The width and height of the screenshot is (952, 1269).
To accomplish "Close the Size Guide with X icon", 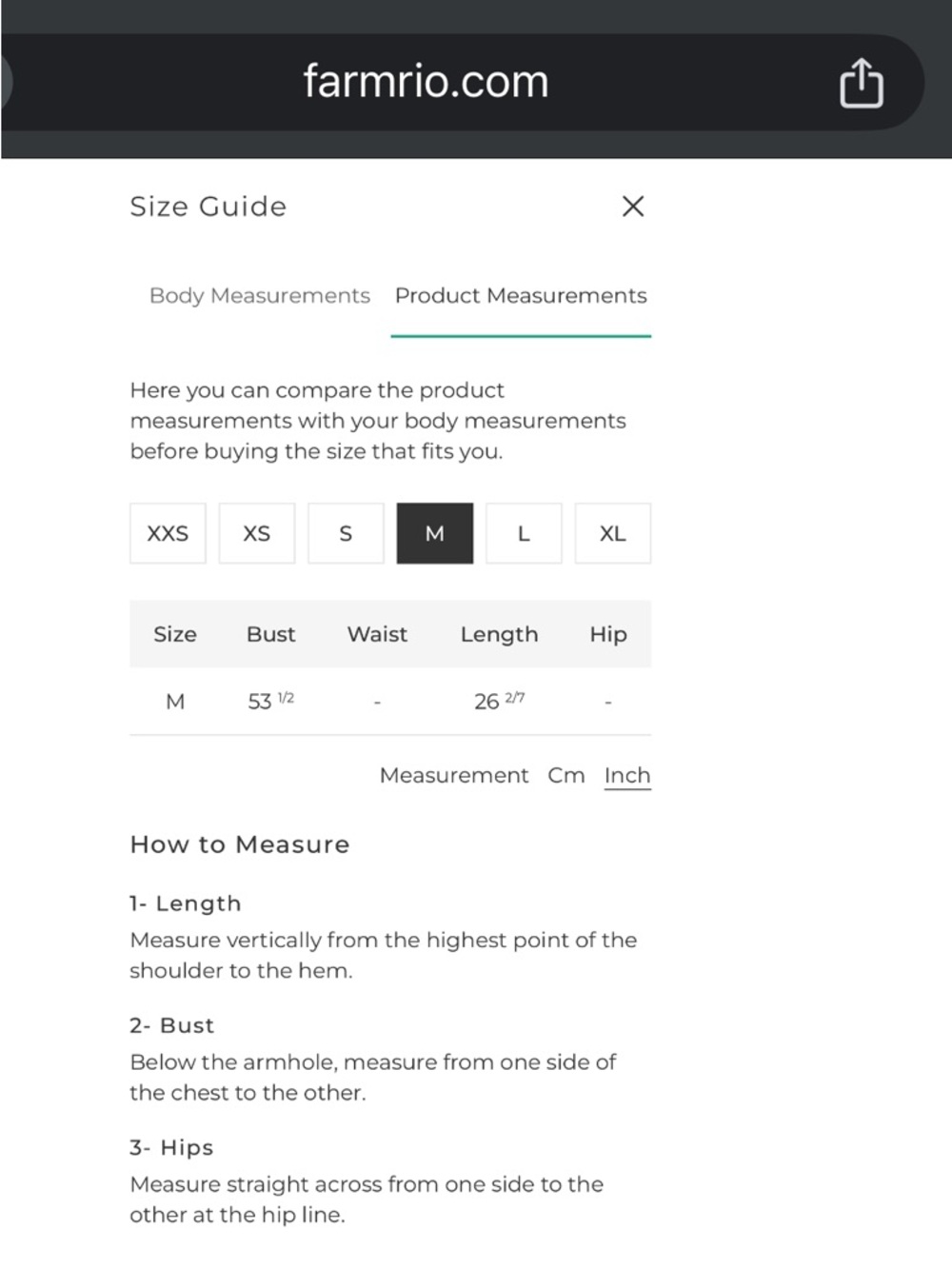I will [x=633, y=206].
